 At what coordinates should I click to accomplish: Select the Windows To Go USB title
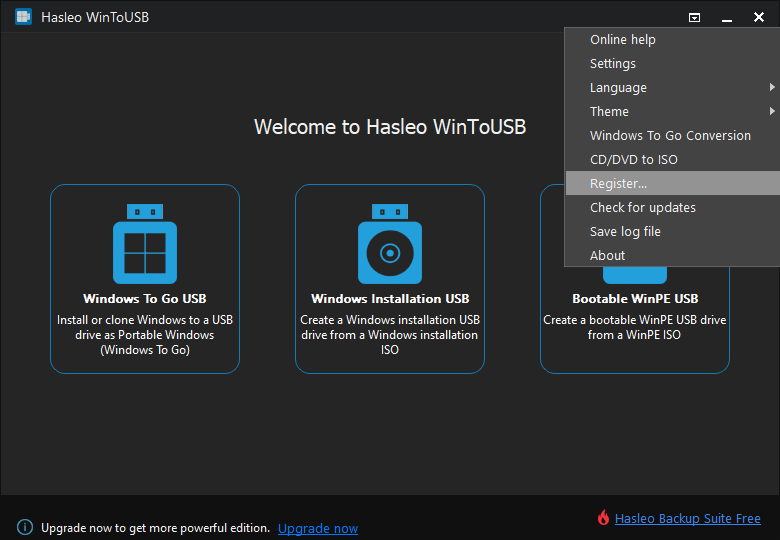[x=145, y=298]
